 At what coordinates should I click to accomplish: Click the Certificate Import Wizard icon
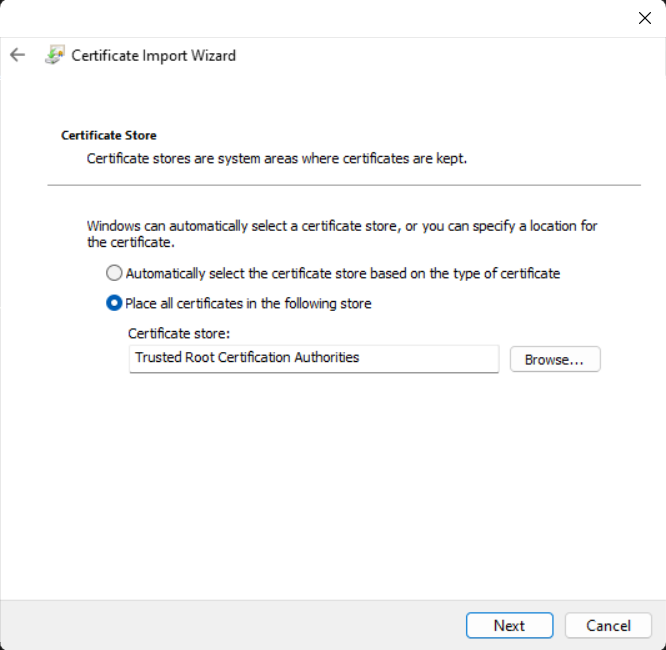pyautogui.click(x=55, y=55)
